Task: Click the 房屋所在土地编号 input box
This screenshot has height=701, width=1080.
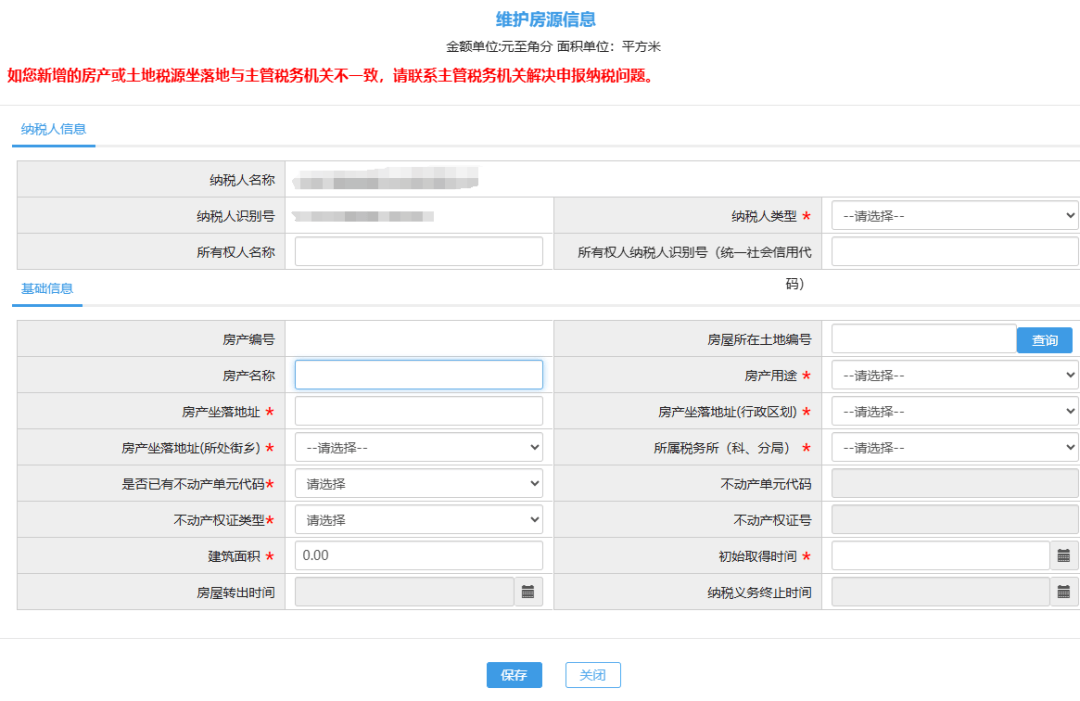Action: (x=922, y=340)
